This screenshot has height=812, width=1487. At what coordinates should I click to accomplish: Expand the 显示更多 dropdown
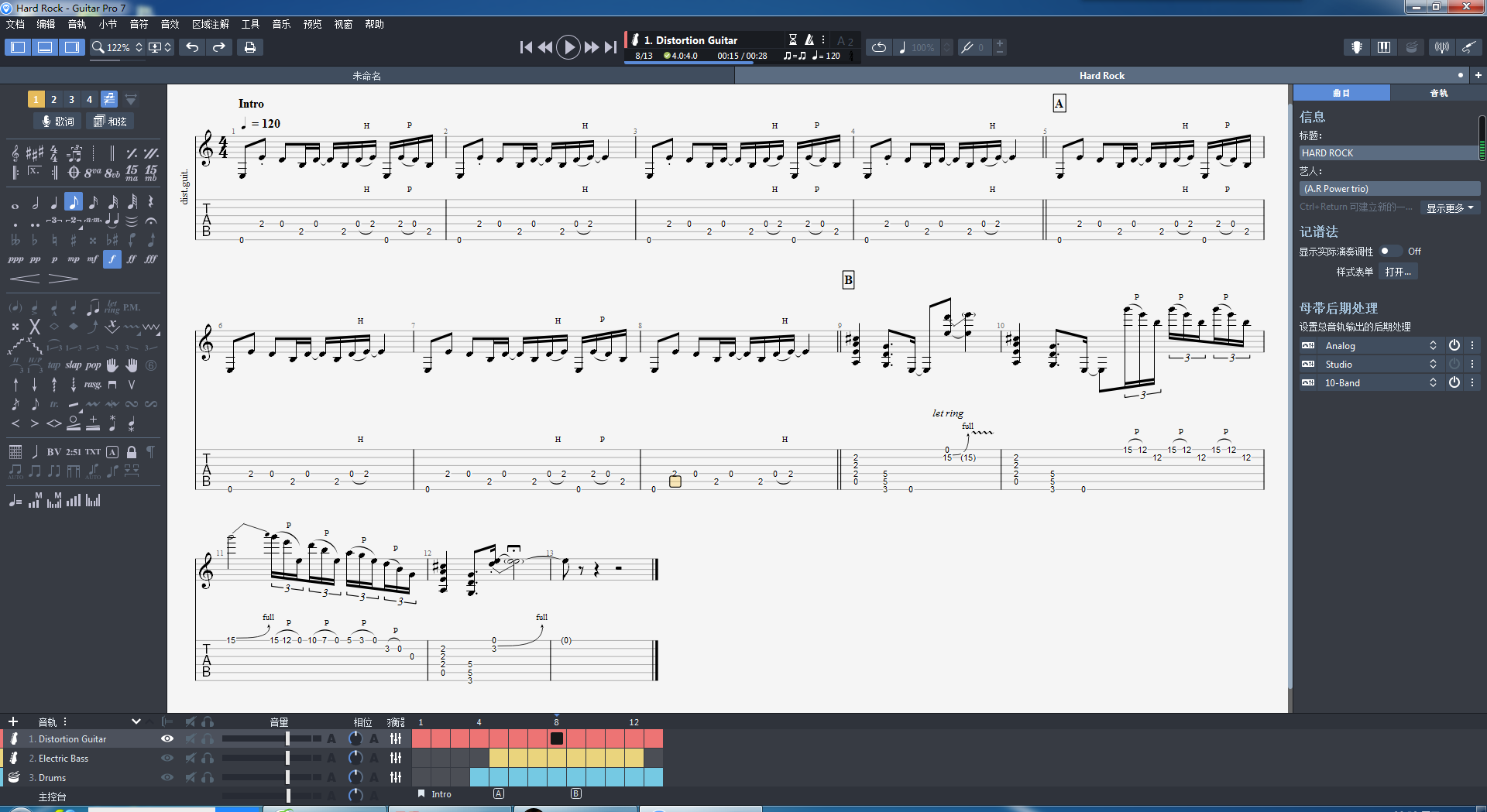coord(1450,207)
